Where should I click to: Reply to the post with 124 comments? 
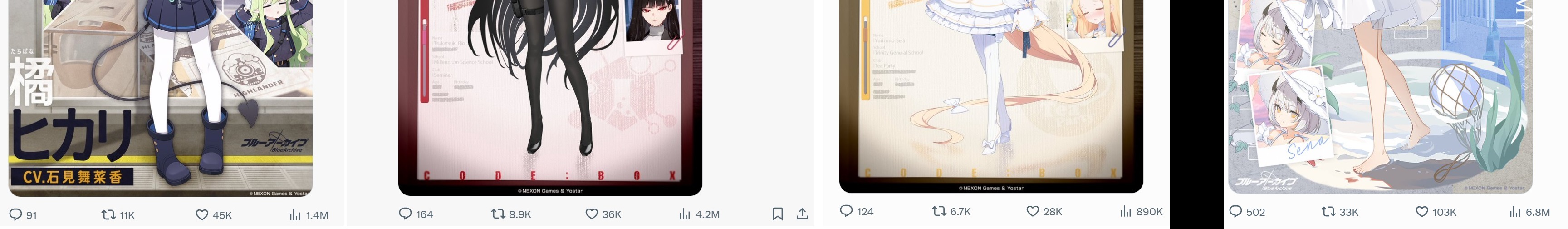click(x=857, y=211)
